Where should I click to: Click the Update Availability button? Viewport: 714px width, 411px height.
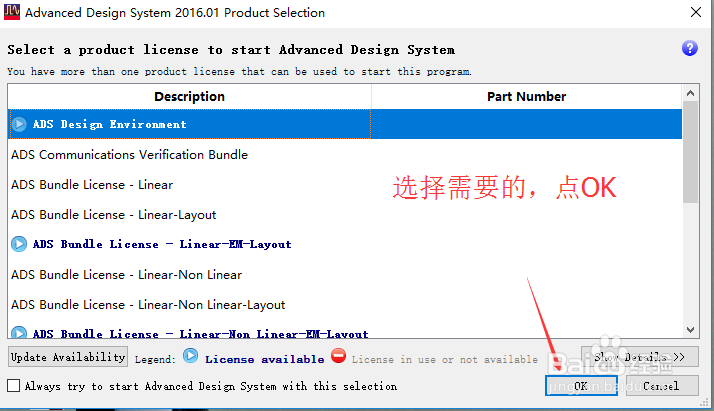pyautogui.click(x=68, y=356)
